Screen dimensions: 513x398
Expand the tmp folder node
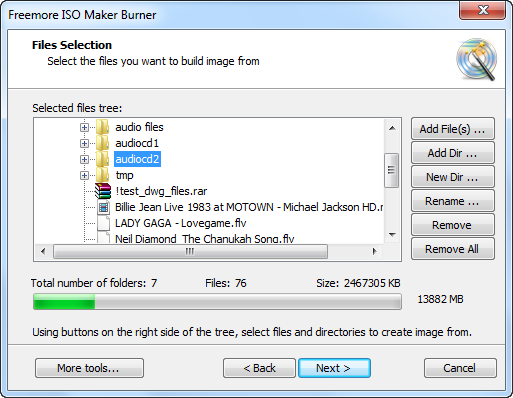(x=84, y=176)
